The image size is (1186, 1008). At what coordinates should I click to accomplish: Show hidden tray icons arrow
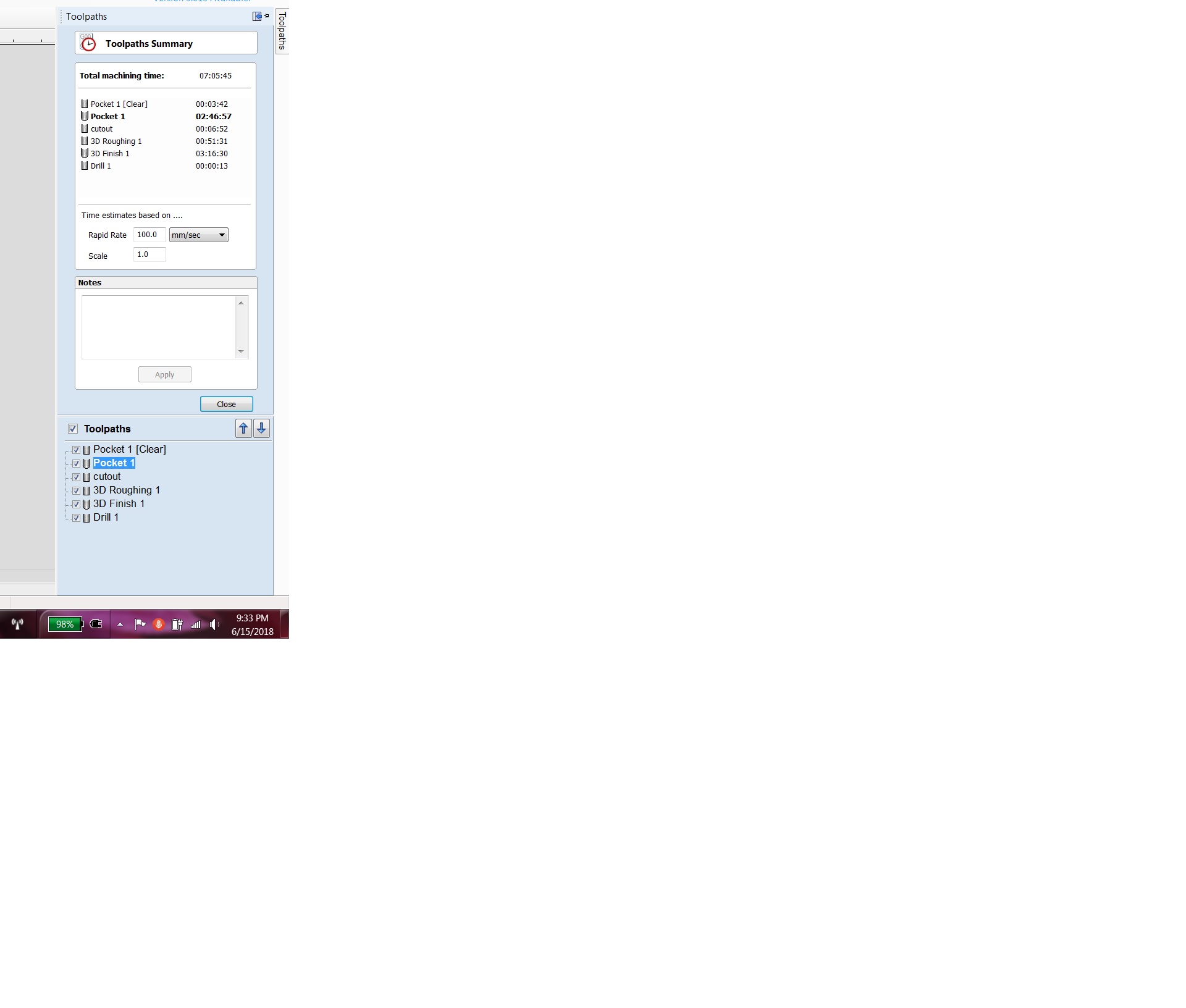click(120, 624)
